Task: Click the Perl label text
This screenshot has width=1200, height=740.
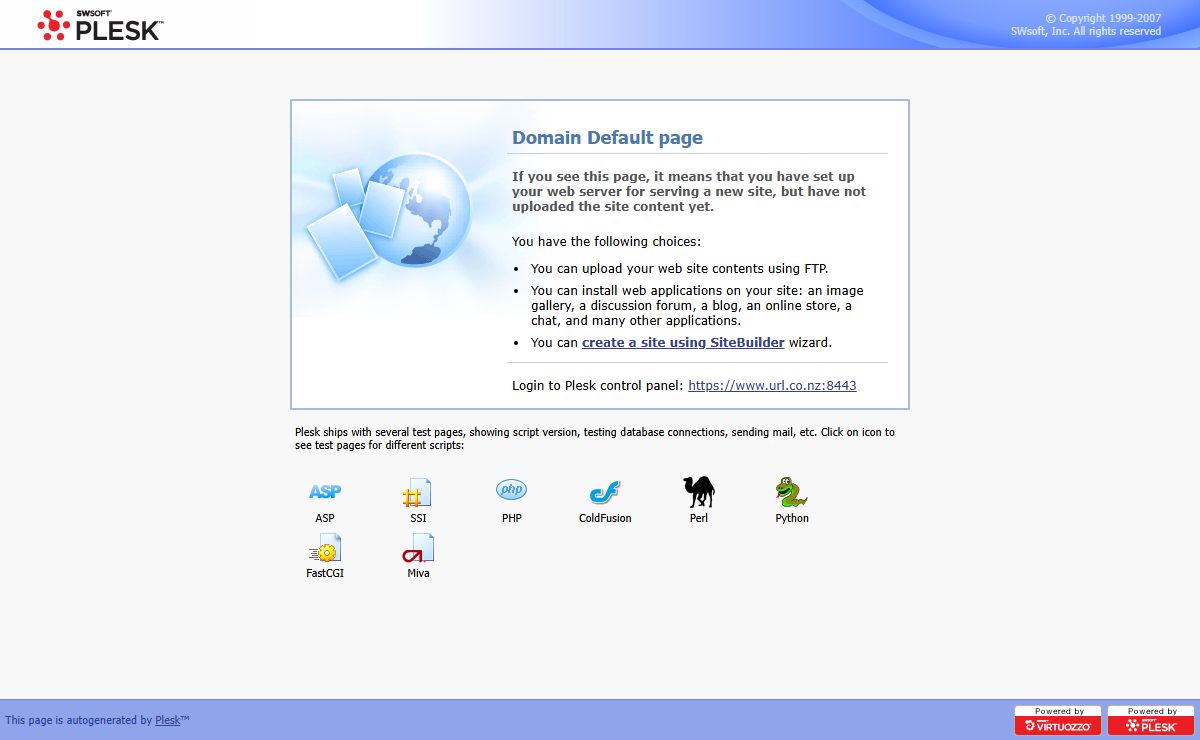Action: coord(699,518)
